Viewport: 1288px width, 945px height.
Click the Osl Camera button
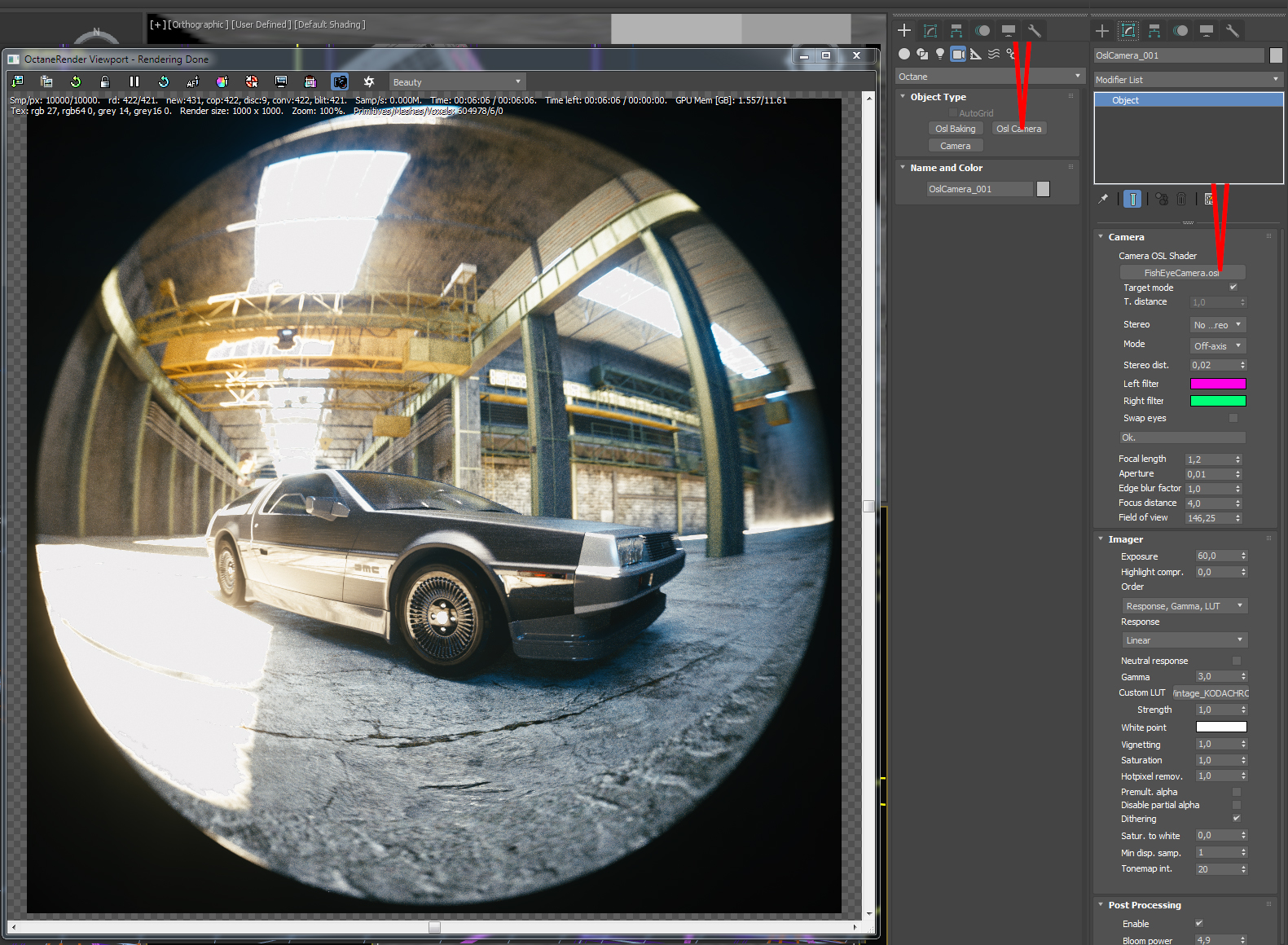(x=1018, y=129)
